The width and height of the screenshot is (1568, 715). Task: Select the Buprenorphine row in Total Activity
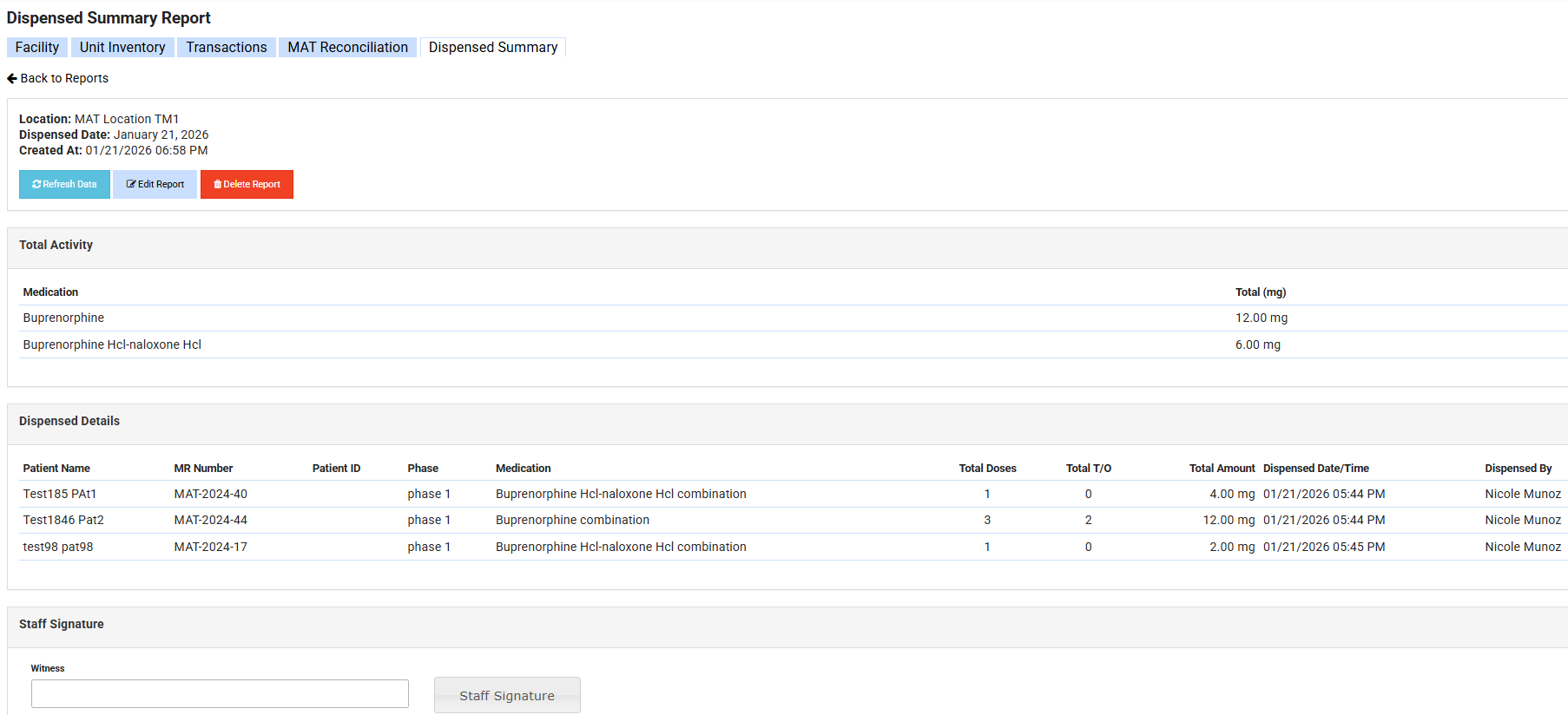point(63,318)
